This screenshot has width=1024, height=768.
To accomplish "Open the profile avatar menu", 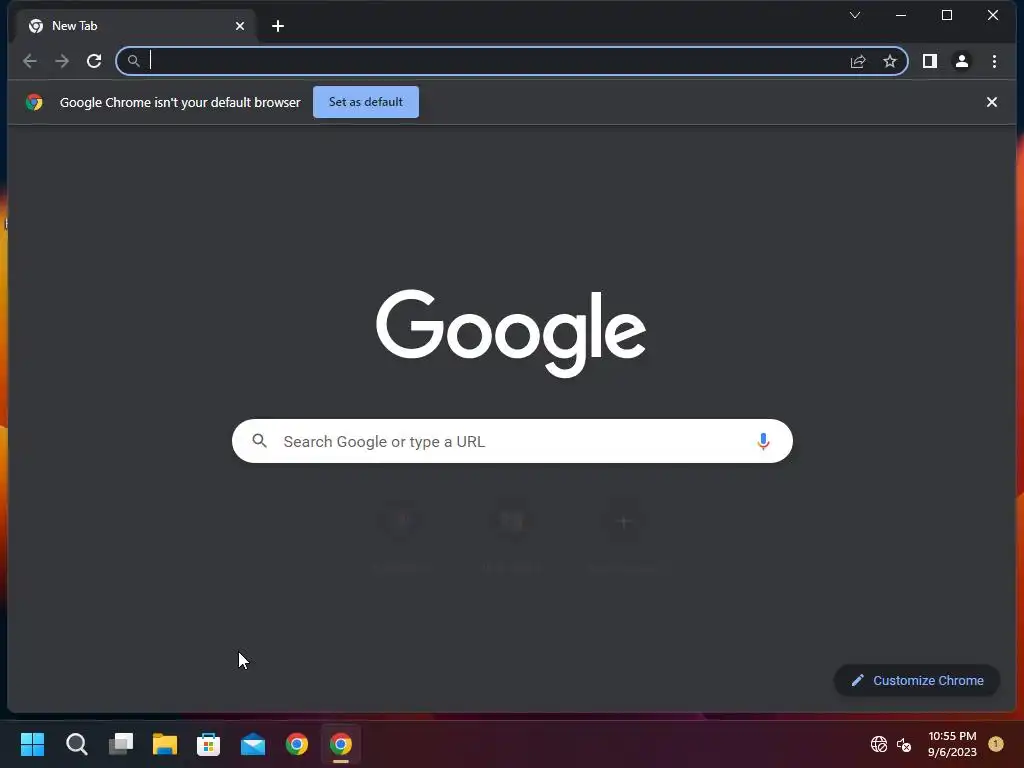I will (x=961, y=61).
